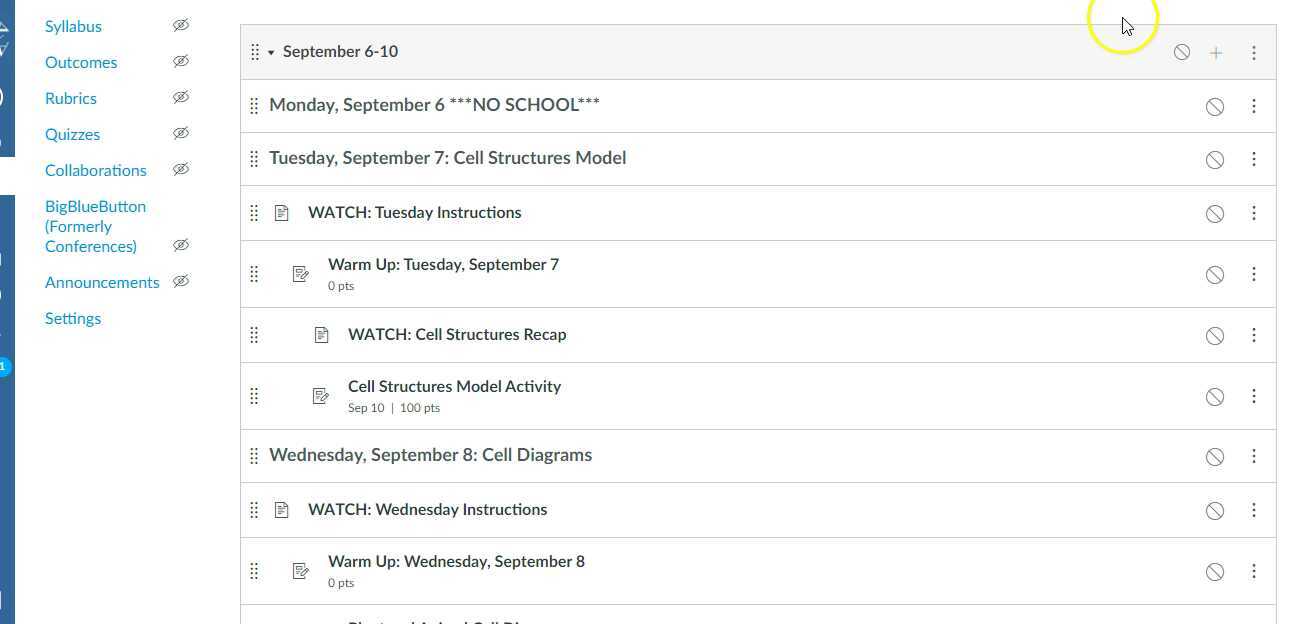Screen dimensions: 1310x624
Task: Open the Syllabus navigation link
Action: click(73, 26)
